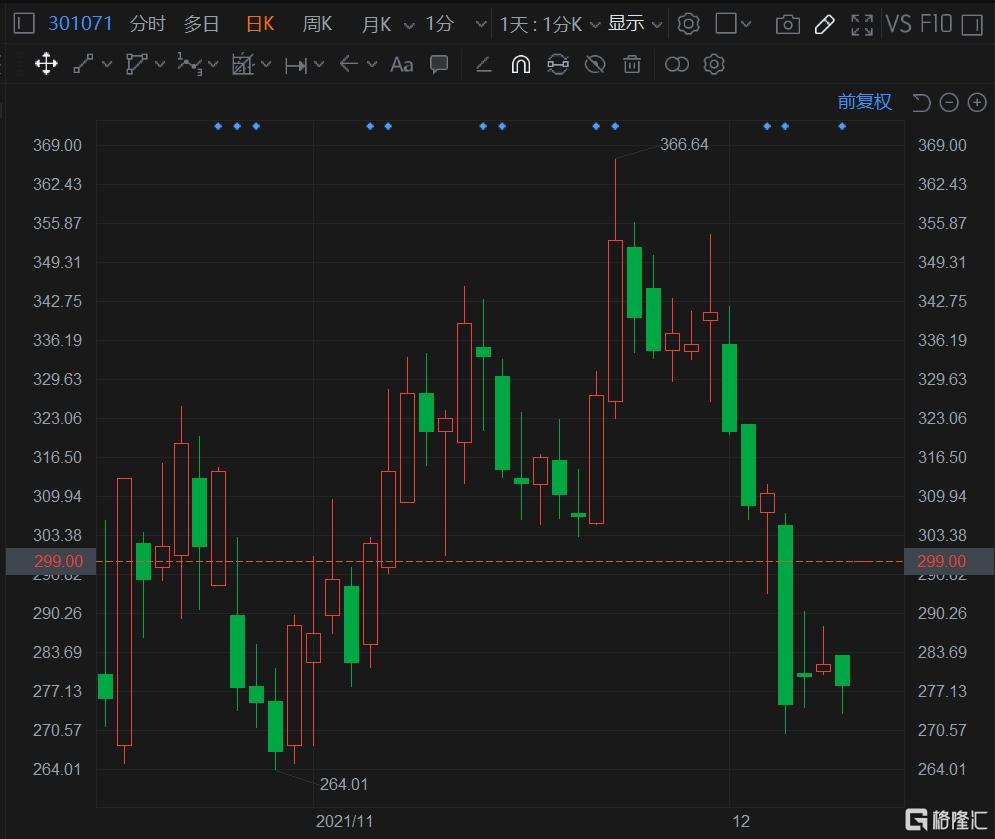
Task: Take a chart snapshot with camera icon
Action: pos(787,25)
